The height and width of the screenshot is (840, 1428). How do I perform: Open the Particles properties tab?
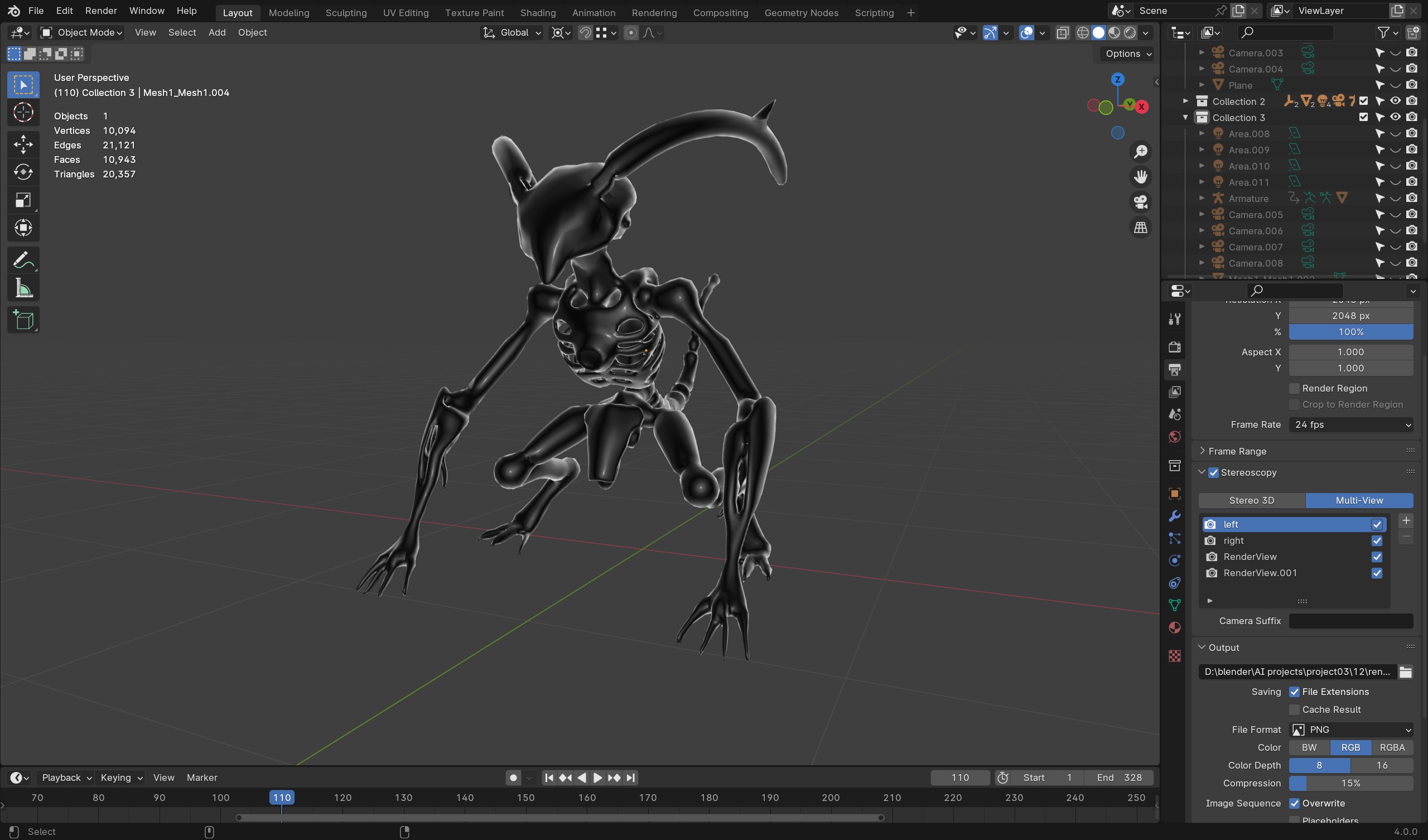[x=1174, y=538]
